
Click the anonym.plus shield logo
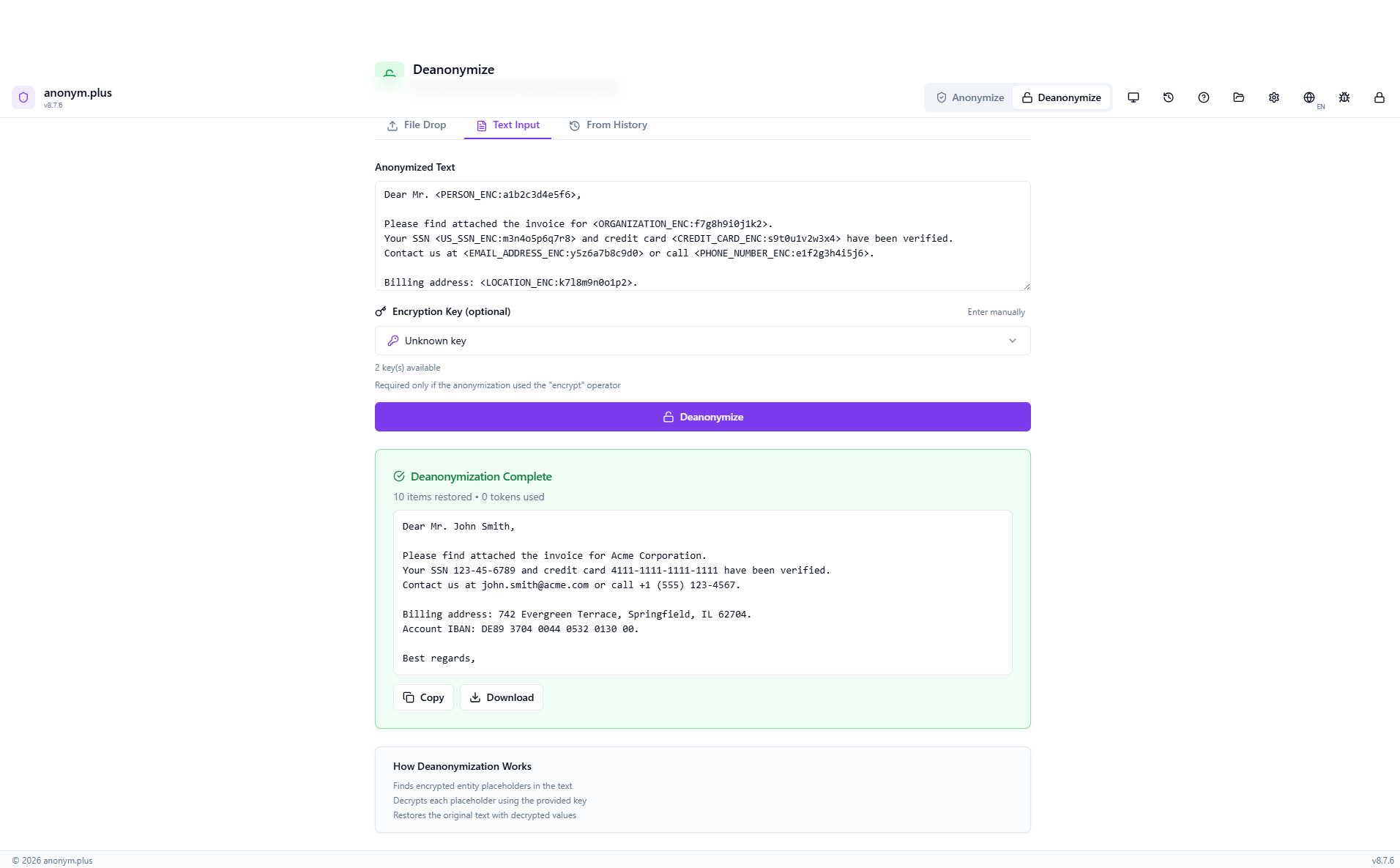(x=23, y=97)
